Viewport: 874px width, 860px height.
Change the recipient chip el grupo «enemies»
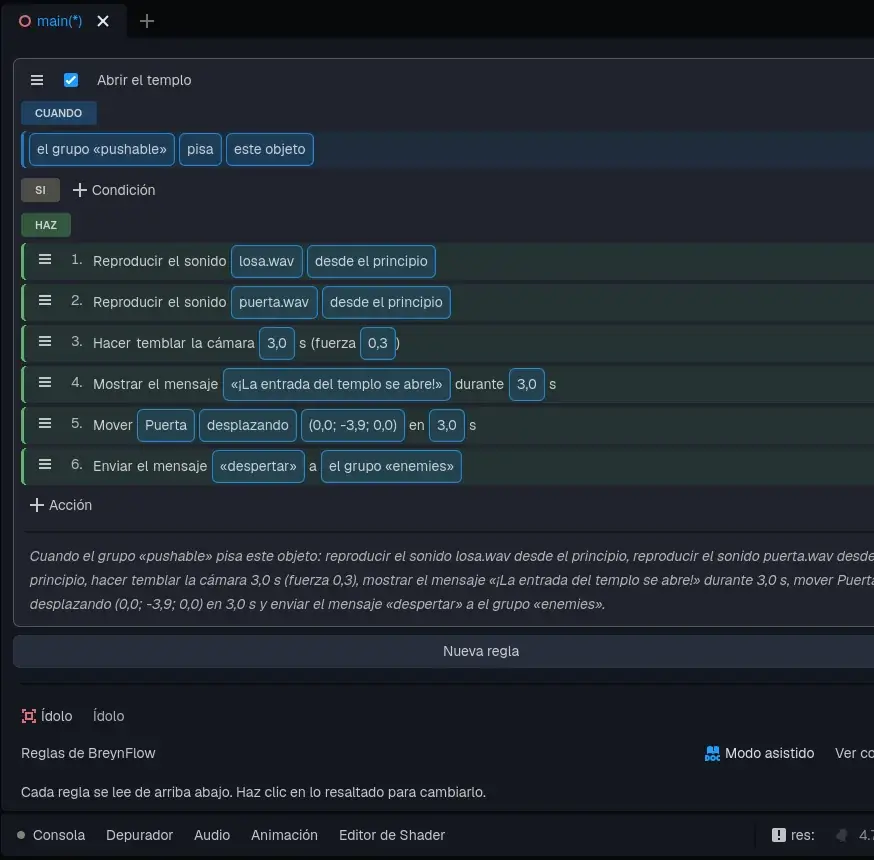pos(391,467)
